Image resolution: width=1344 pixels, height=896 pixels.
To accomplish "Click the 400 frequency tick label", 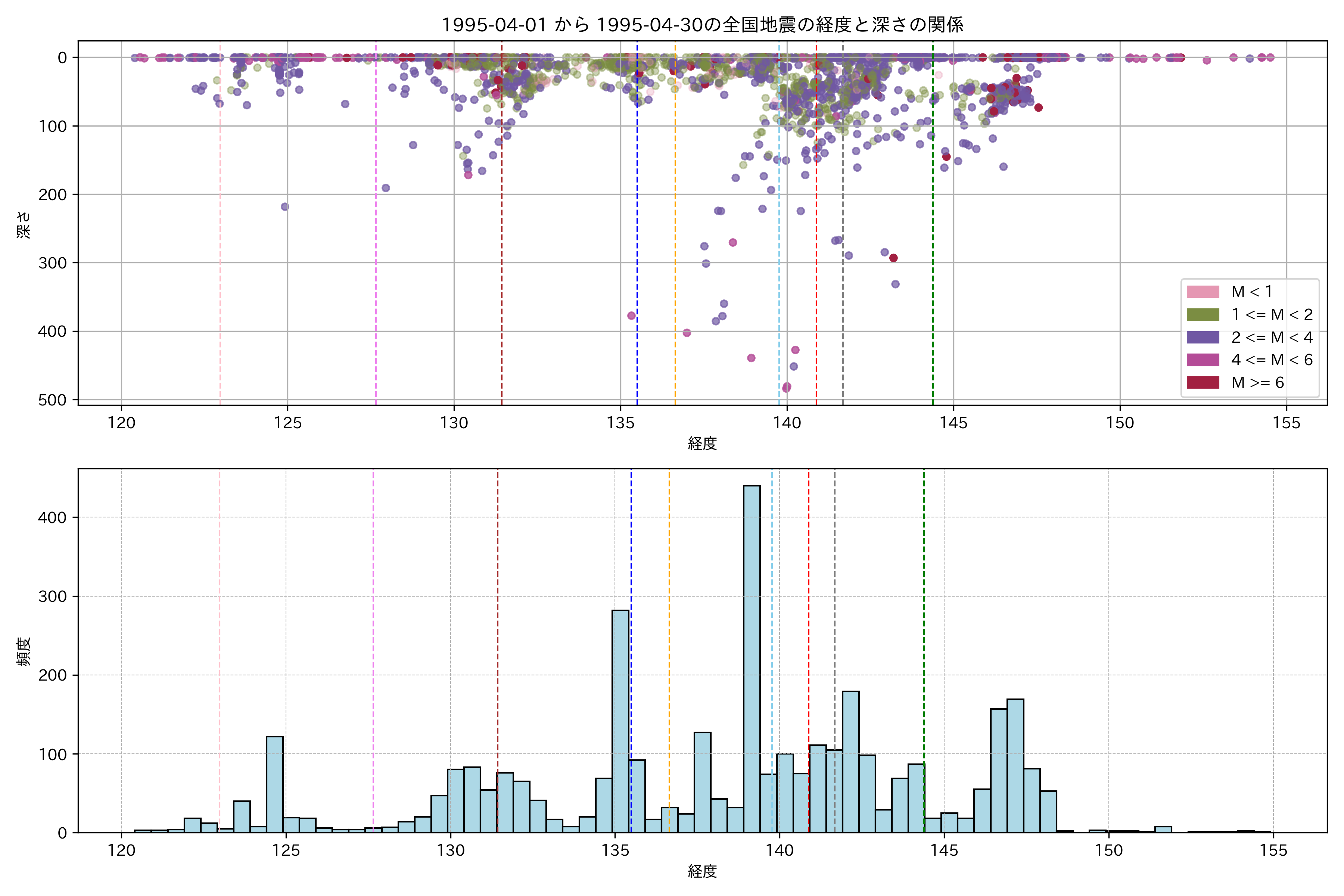I will (53, 518).
